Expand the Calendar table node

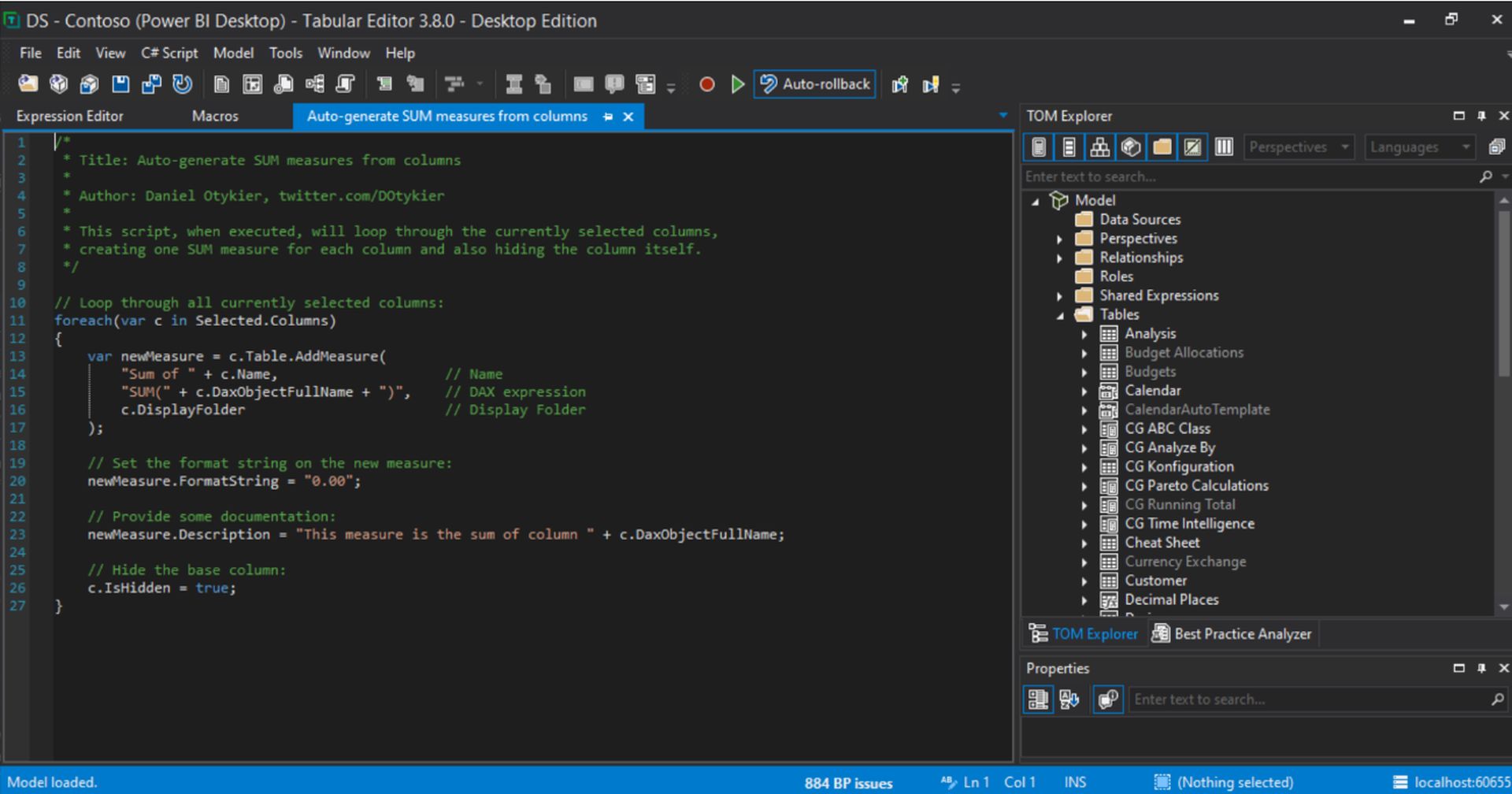(1084, 391)
